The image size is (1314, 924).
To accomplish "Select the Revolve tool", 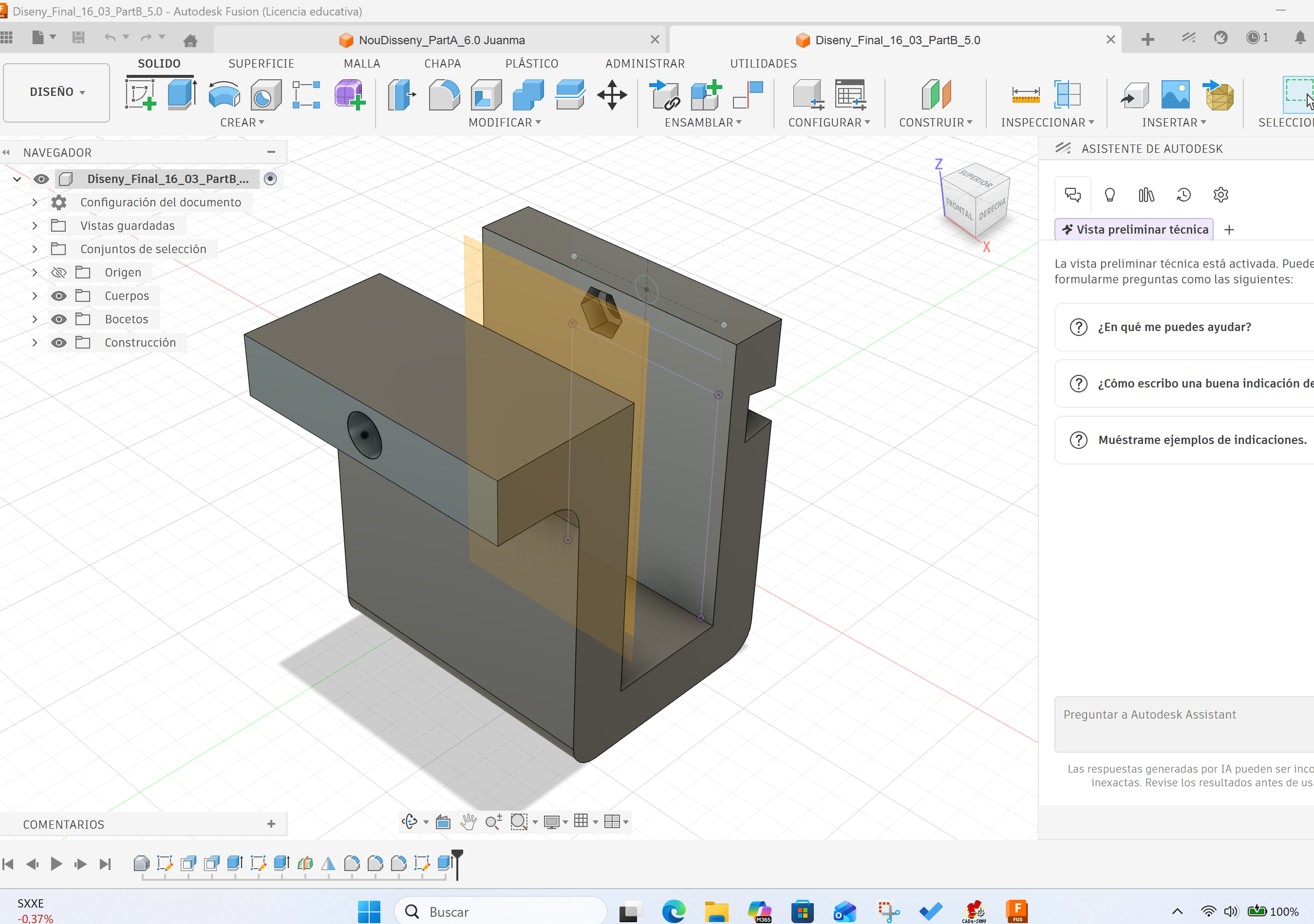I will coord(224,94).
